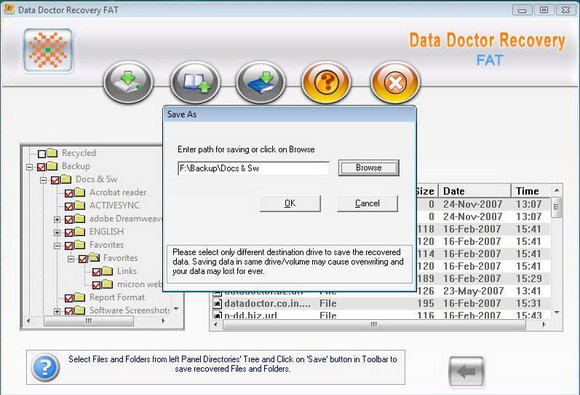Screen dimensions: 580x395
Task: Select the Acrobat reader tree label
Action: pyautogui.click(x=118, y=192)
